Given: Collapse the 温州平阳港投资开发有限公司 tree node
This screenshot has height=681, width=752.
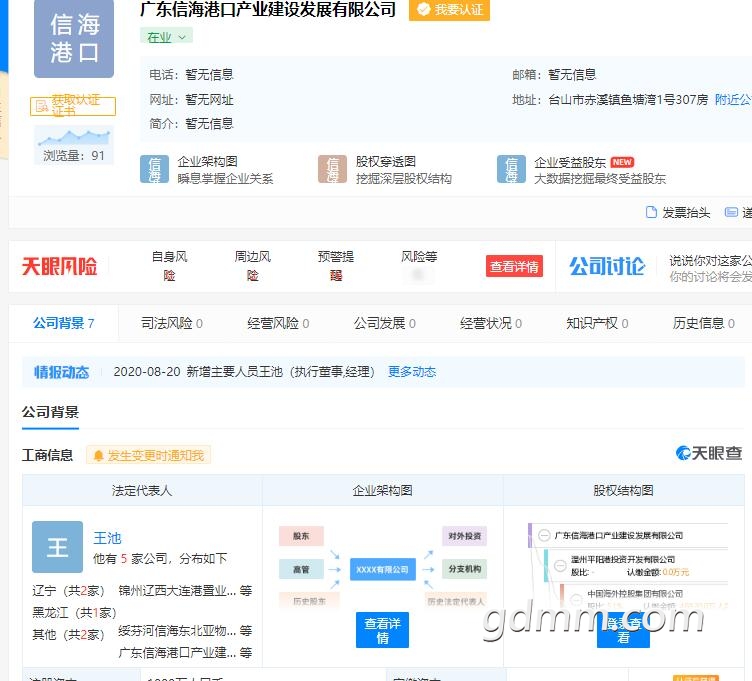Looking at the screenshot, I should (560, 565).
